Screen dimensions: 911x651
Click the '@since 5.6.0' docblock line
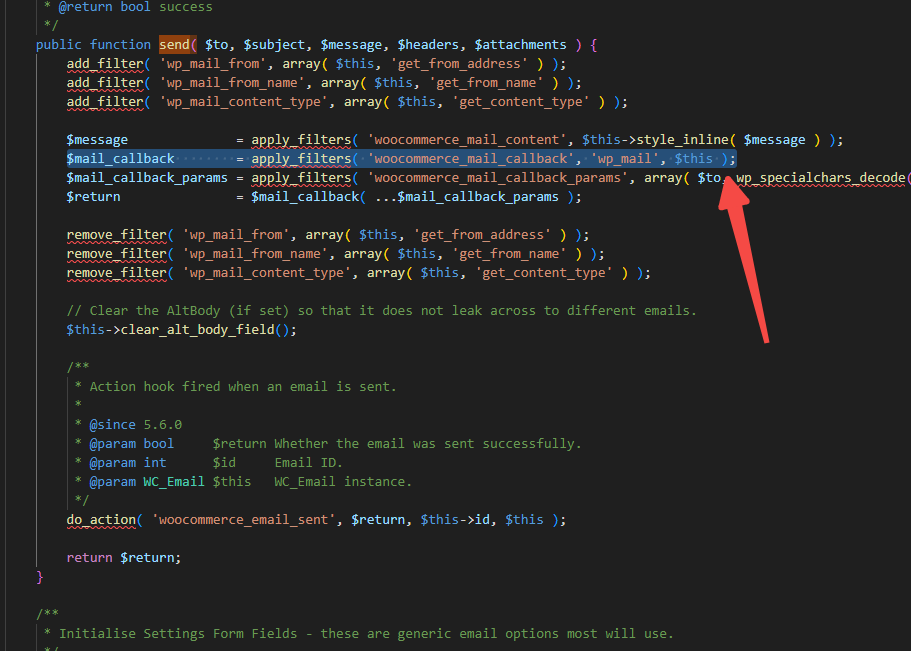coord(136,425)
